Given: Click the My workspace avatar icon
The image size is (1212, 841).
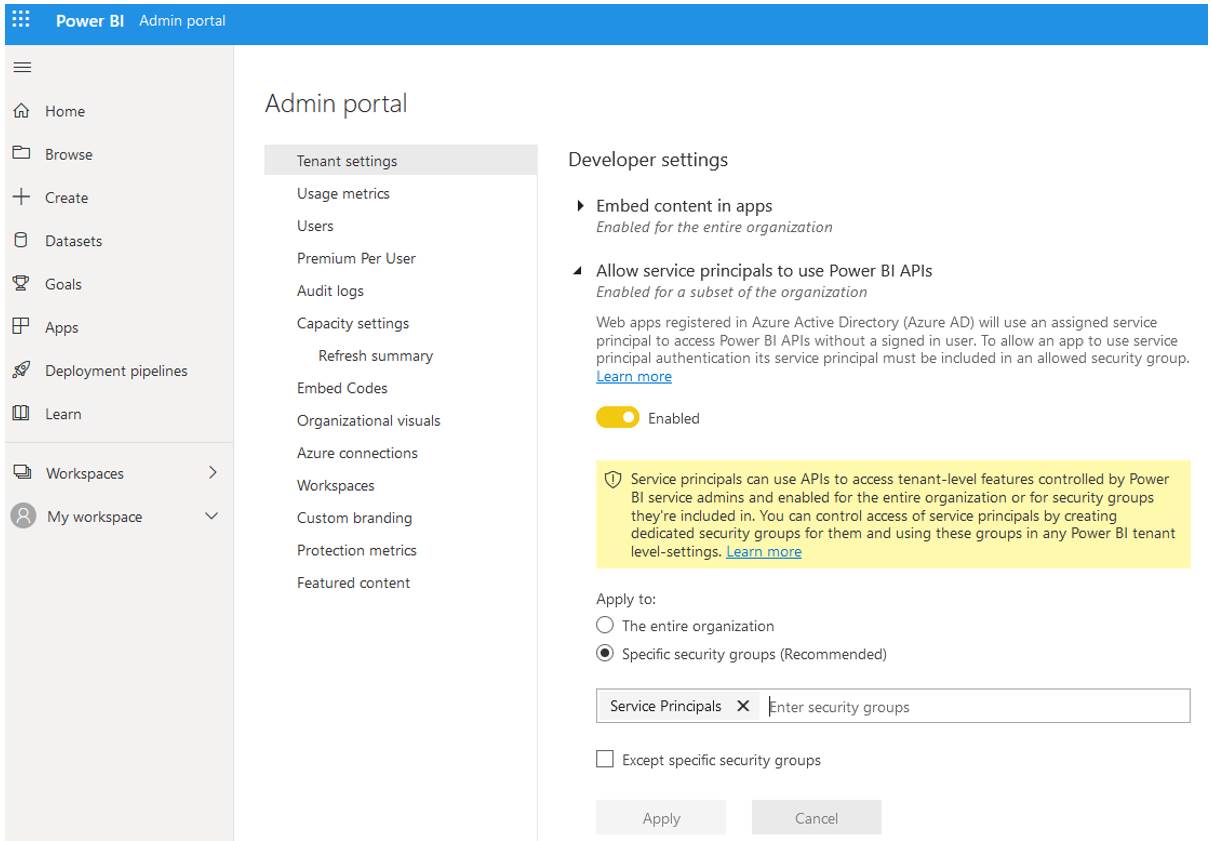Looking at the screenshot, I should point(22,516).
